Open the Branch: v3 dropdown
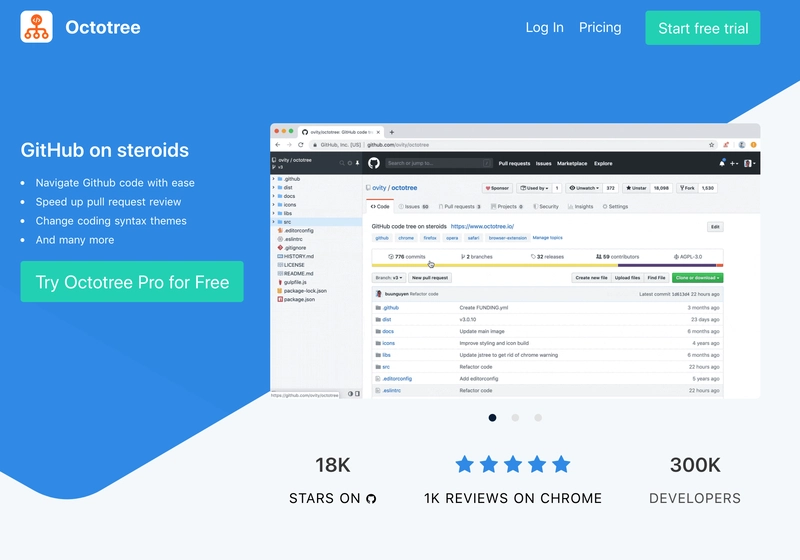 [x=389, y=278]
